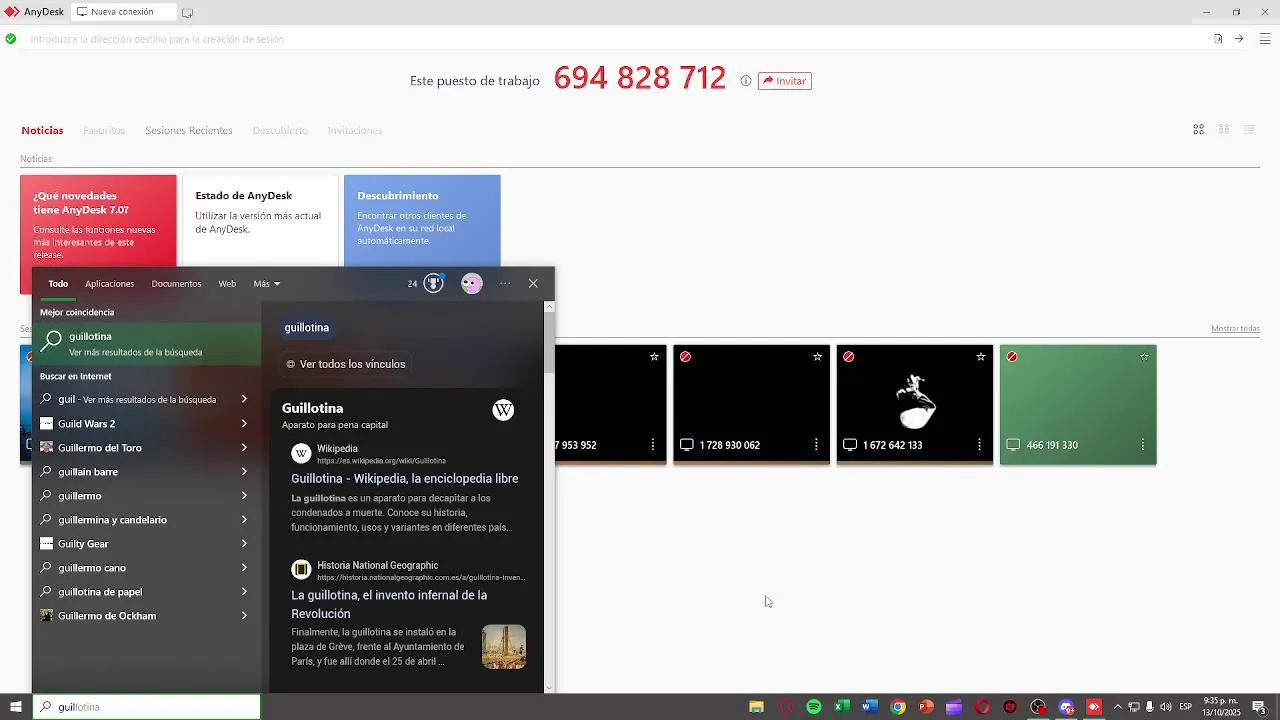Click the Mostrar todas link

click(x=1235, y=329)
